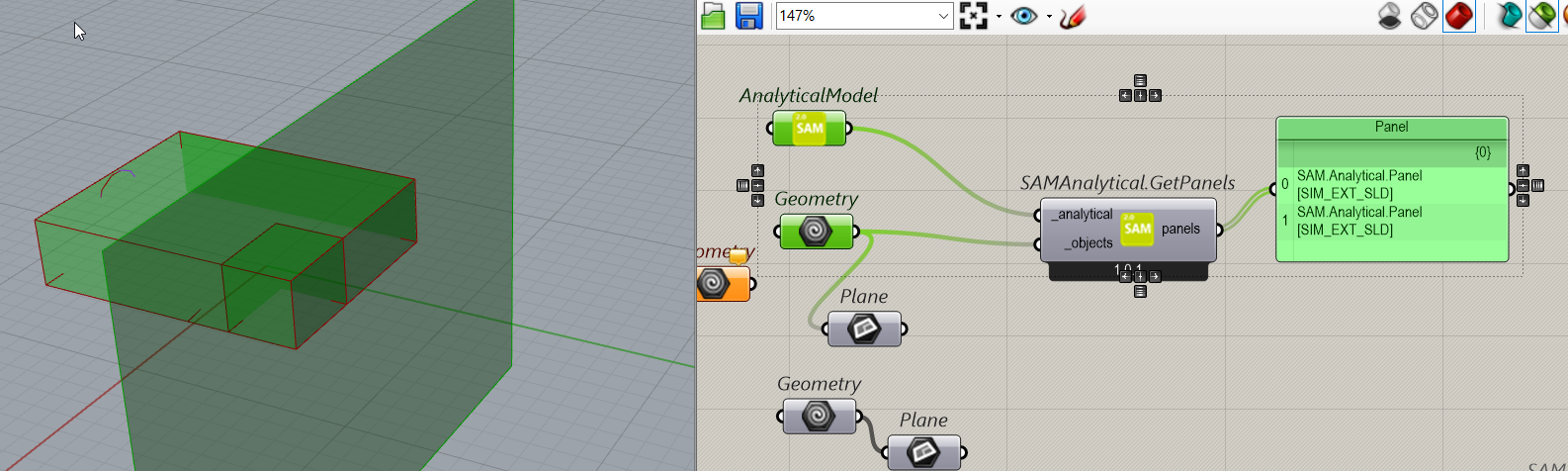
Task: Click the panels output on GetPanels
Action: tap(1180, 229)
